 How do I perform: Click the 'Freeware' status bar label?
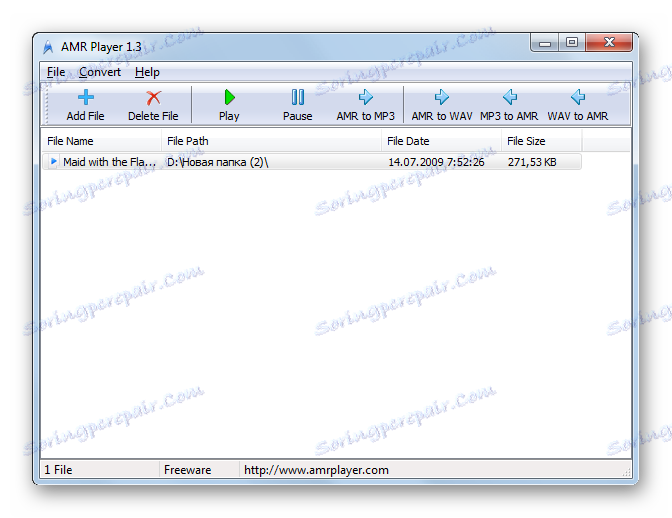pos(188,470)
